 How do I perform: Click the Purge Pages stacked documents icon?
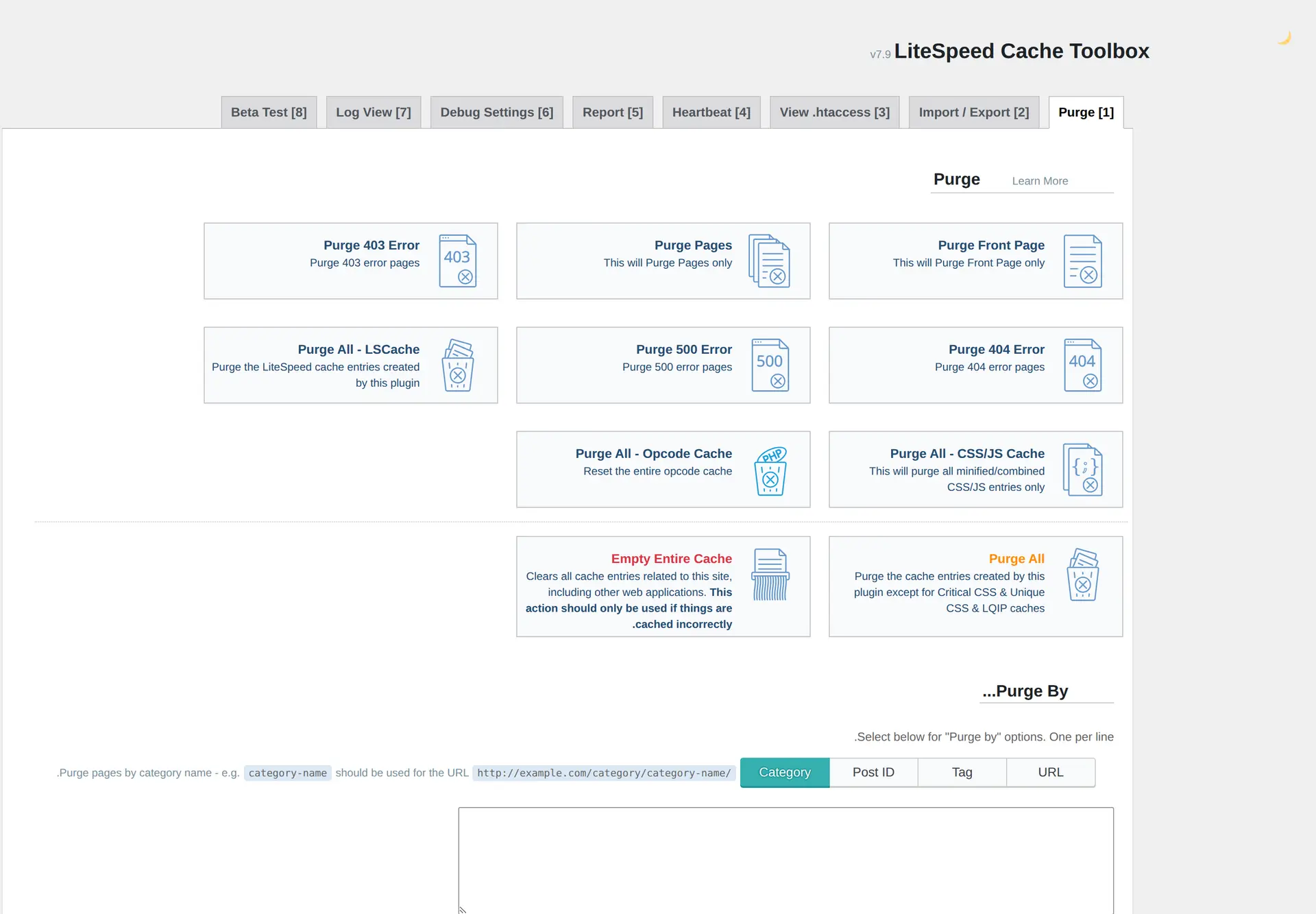pos(770,261)
